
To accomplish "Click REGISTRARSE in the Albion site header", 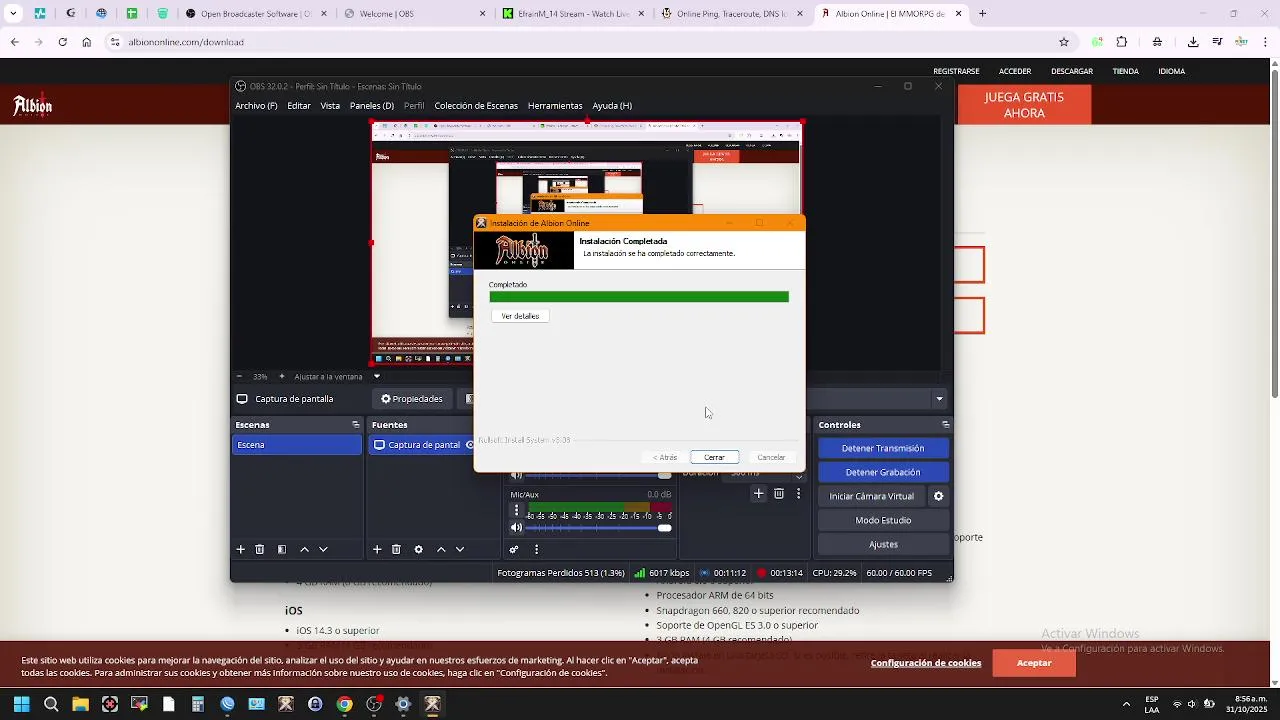I will (956, 71).
